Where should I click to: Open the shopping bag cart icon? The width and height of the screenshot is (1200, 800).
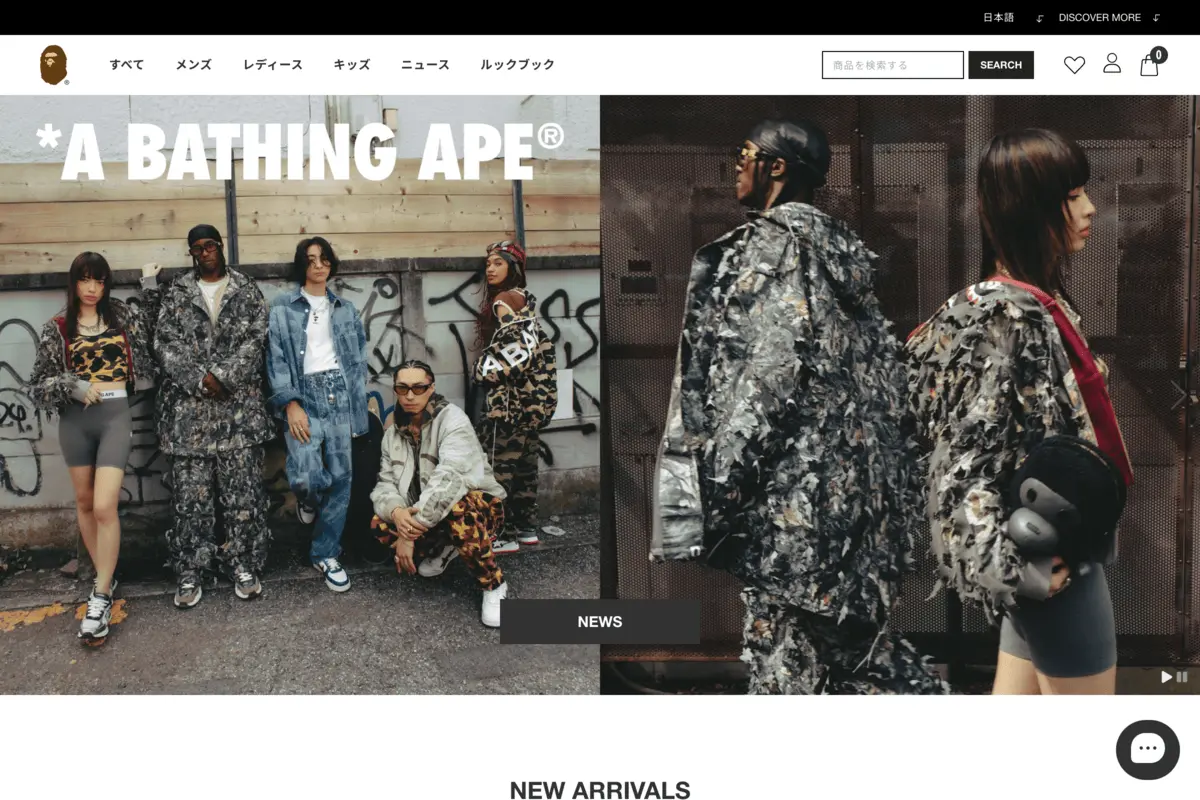1150,64
